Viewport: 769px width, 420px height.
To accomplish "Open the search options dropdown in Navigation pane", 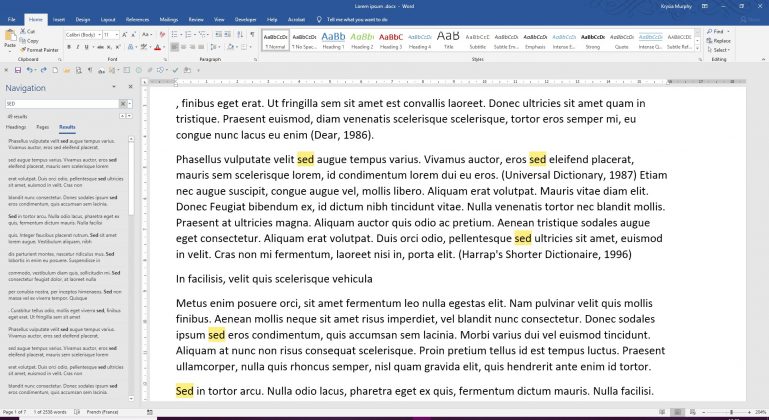I will tap(129, 104).
